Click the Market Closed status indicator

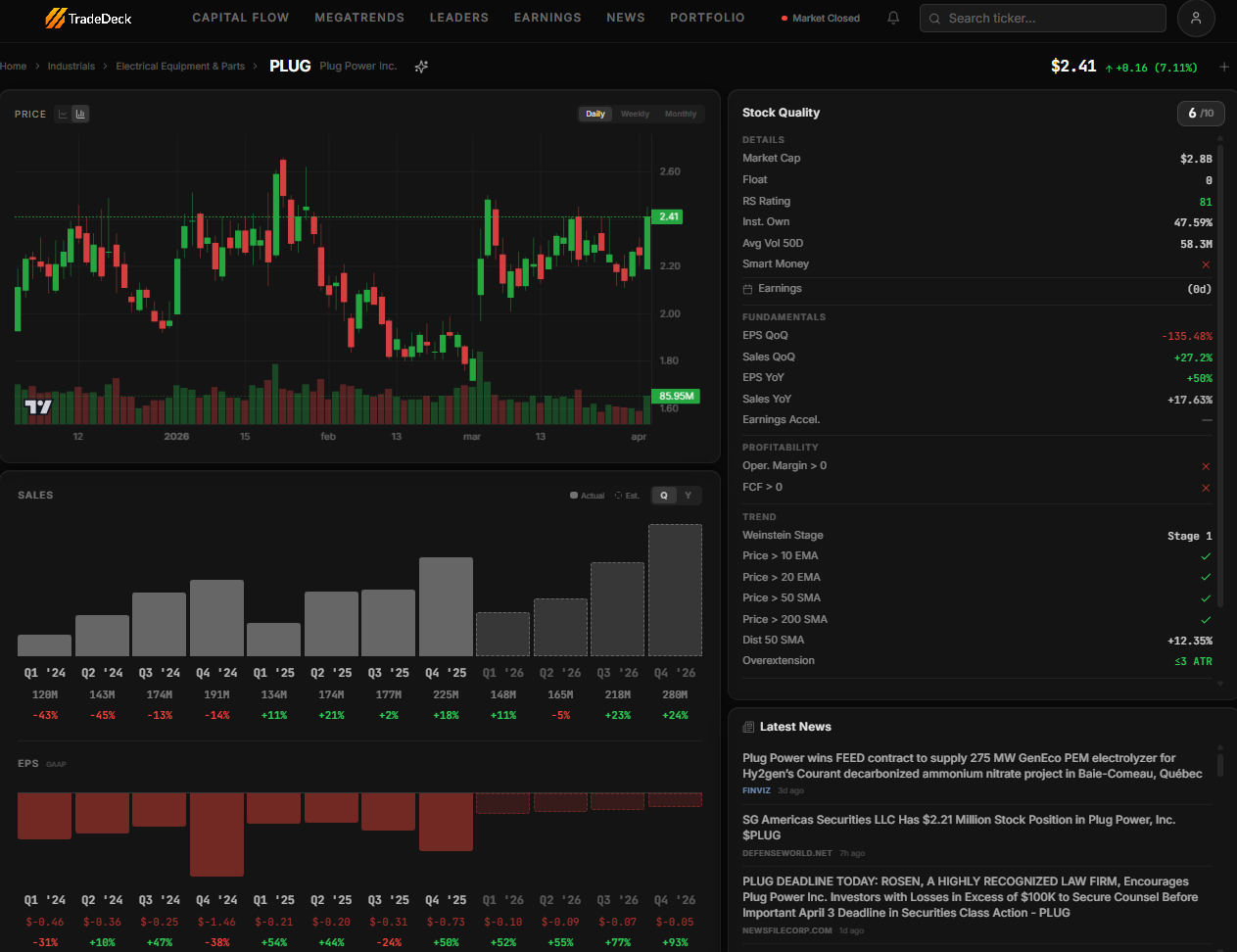(x=821, y=19)
